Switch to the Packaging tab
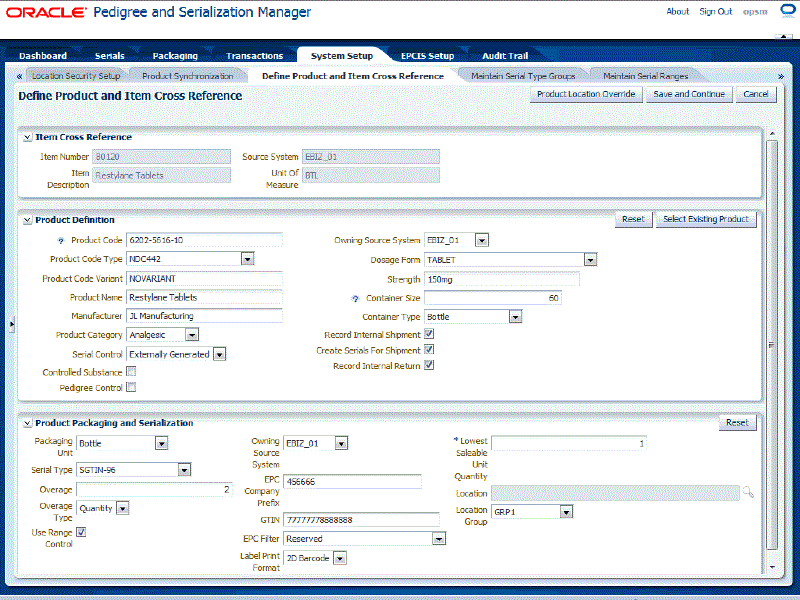The height and width of the screenshot is (600, 800). point(175,56)
